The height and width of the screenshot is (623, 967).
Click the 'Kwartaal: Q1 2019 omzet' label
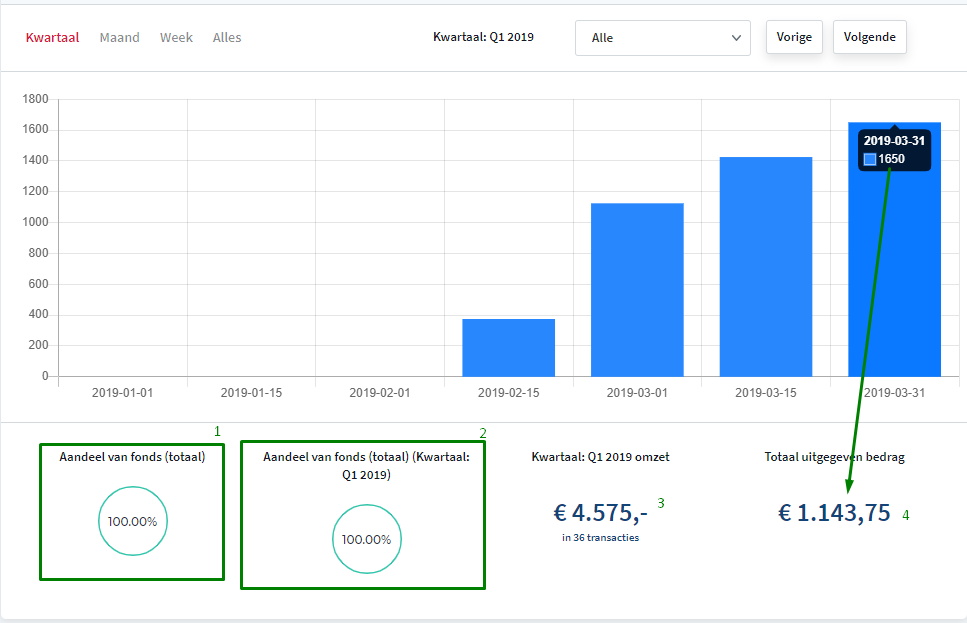point(601,457)
